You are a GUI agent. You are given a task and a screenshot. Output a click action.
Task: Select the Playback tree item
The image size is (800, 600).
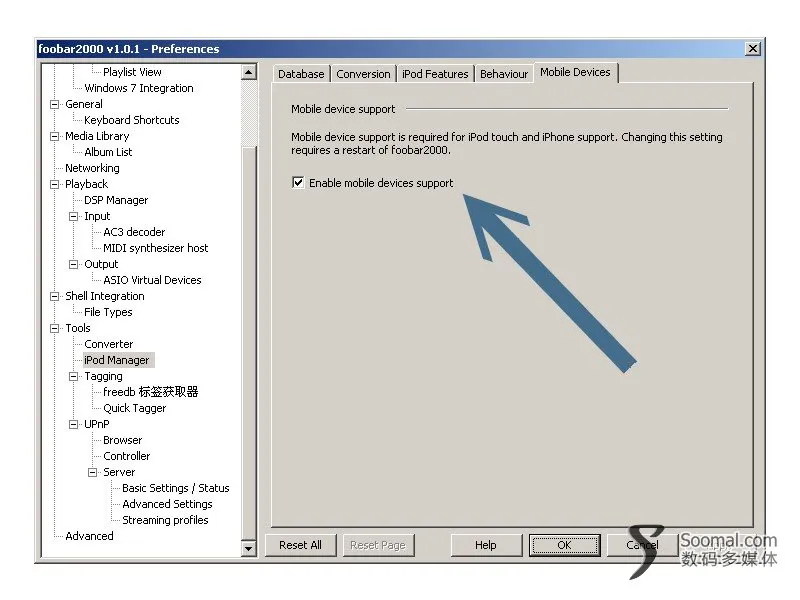(86, 184)
